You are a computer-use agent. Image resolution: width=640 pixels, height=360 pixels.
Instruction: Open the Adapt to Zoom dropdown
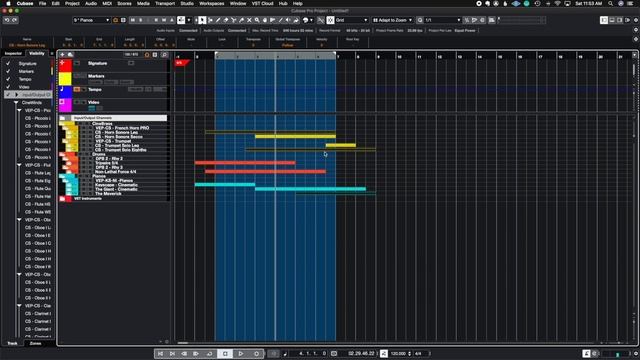392,20
